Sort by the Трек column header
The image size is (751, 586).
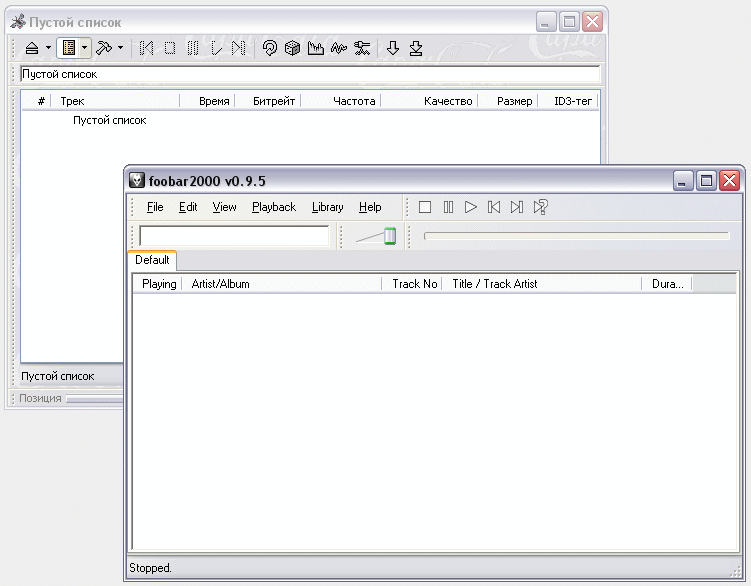[x=115, y=101]
